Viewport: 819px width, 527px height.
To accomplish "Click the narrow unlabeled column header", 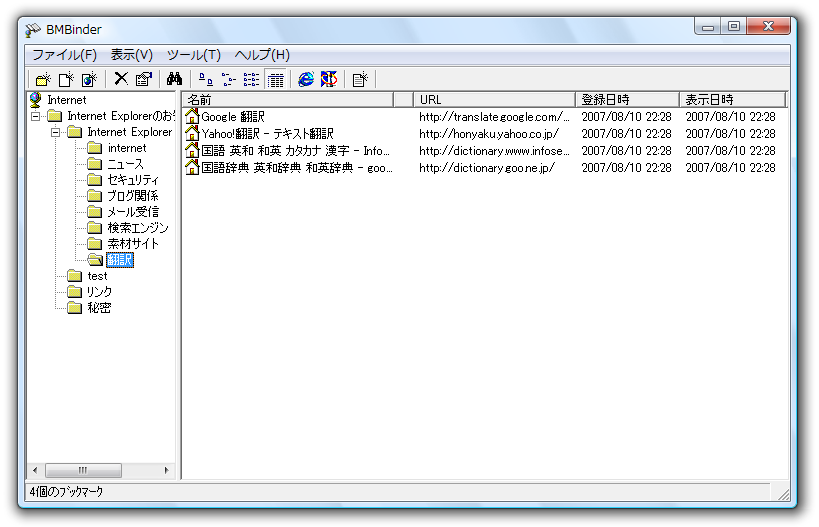I will coord(404,99).
